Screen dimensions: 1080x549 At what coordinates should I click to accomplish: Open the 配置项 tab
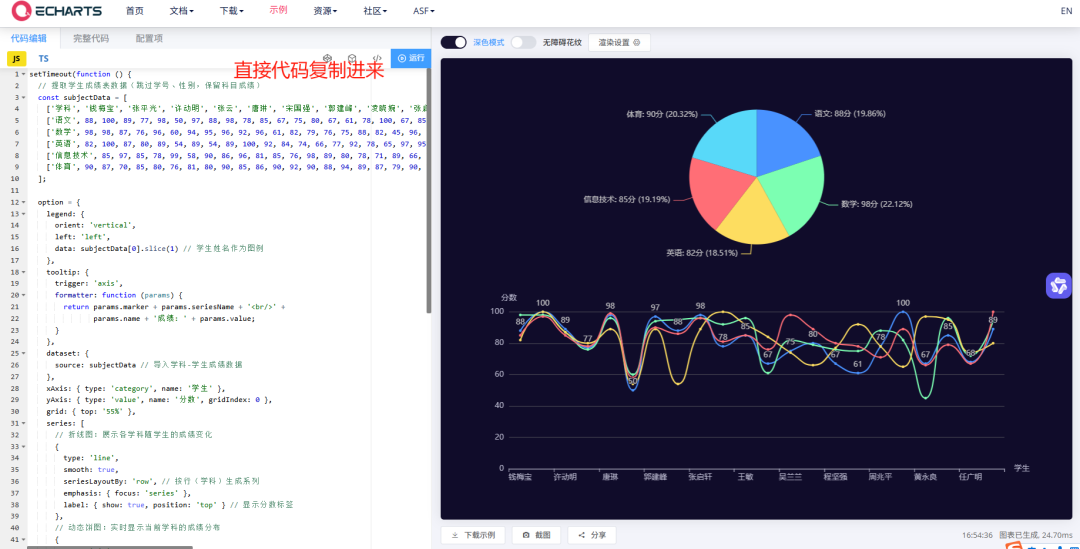click(x=149, y=38)
